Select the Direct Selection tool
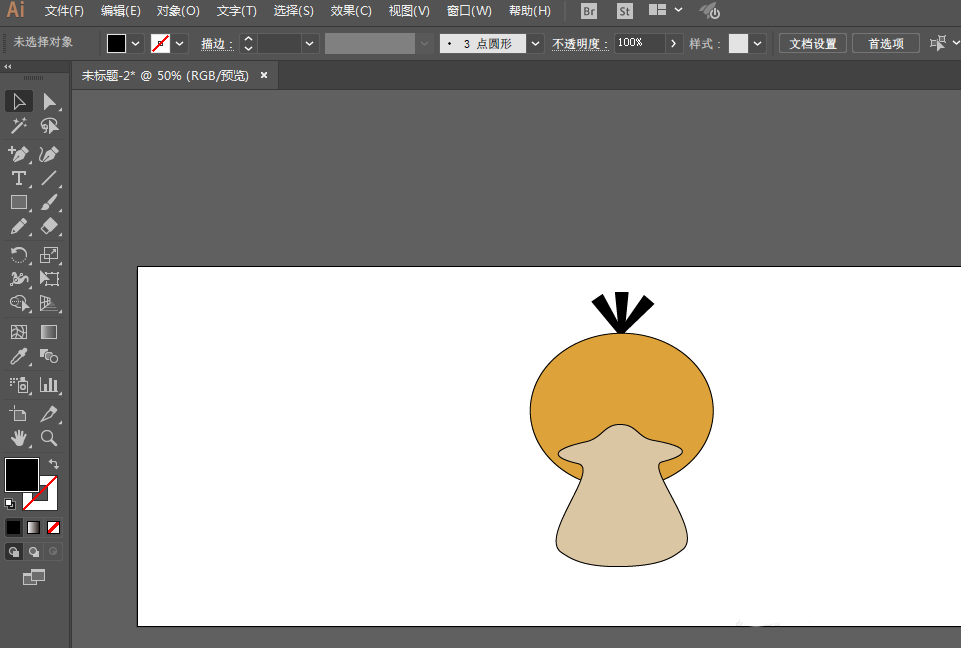This screenshot has width=961, height=648. pos(49,101)
